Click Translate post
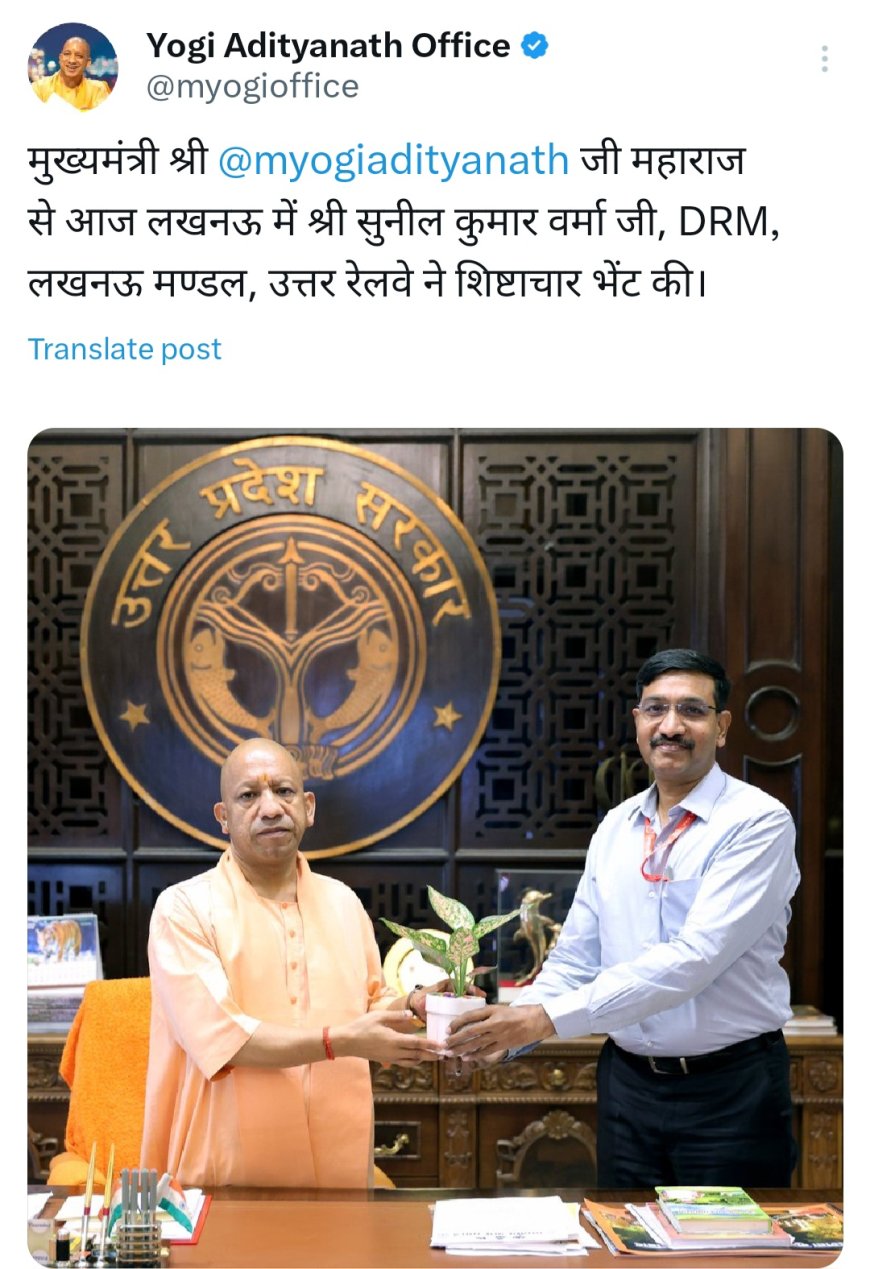The width and height of the screenshot is (870, 1269). [x=124, y=349]
